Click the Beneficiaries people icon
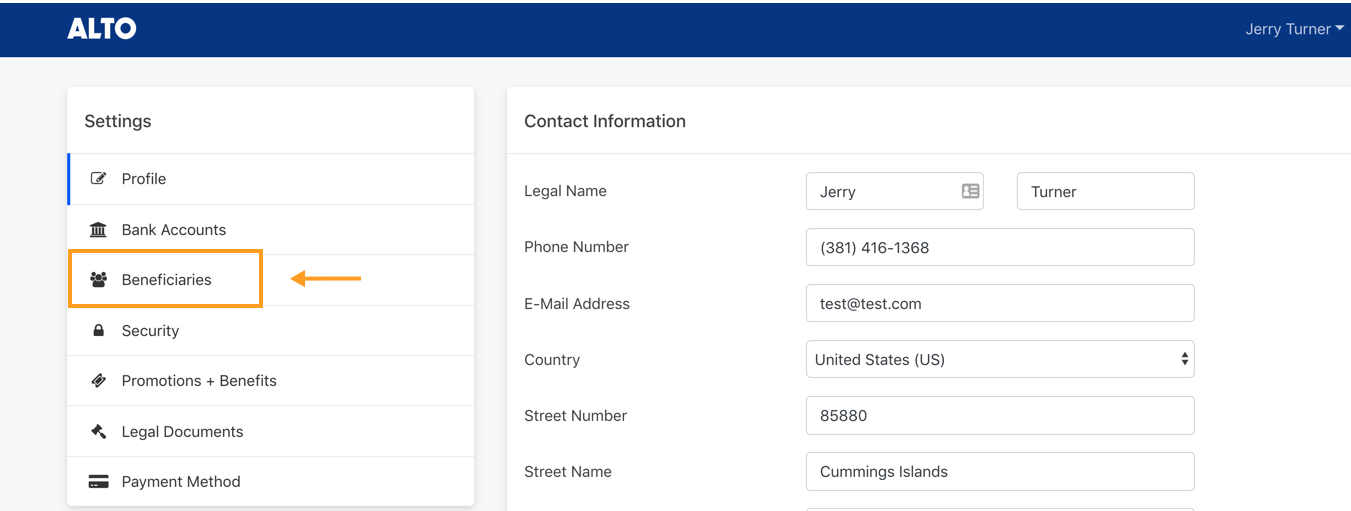The width and height of the screenshot is (1351, 511). pos(98,280)
